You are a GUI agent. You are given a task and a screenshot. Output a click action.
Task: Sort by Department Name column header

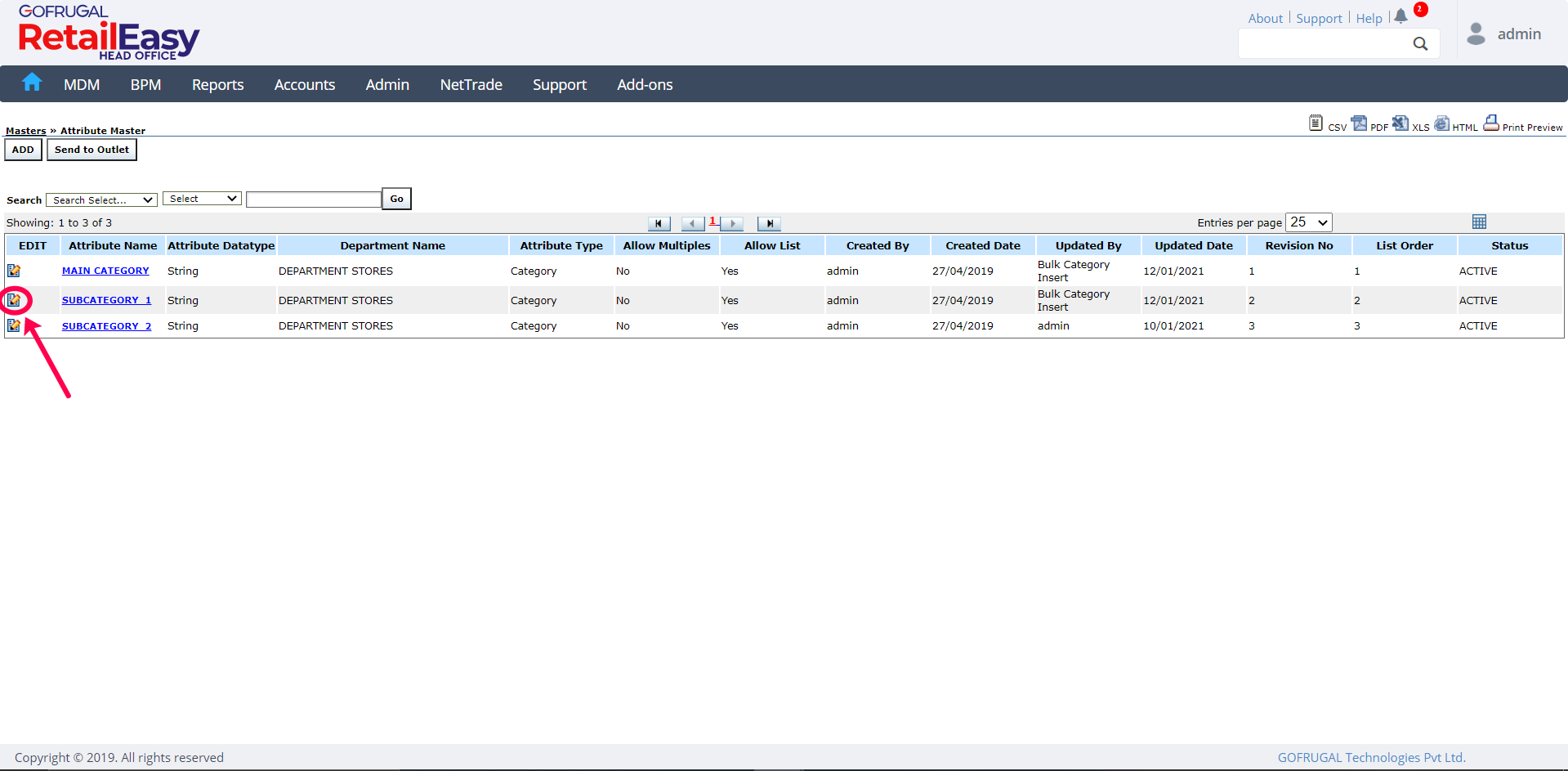393,245
